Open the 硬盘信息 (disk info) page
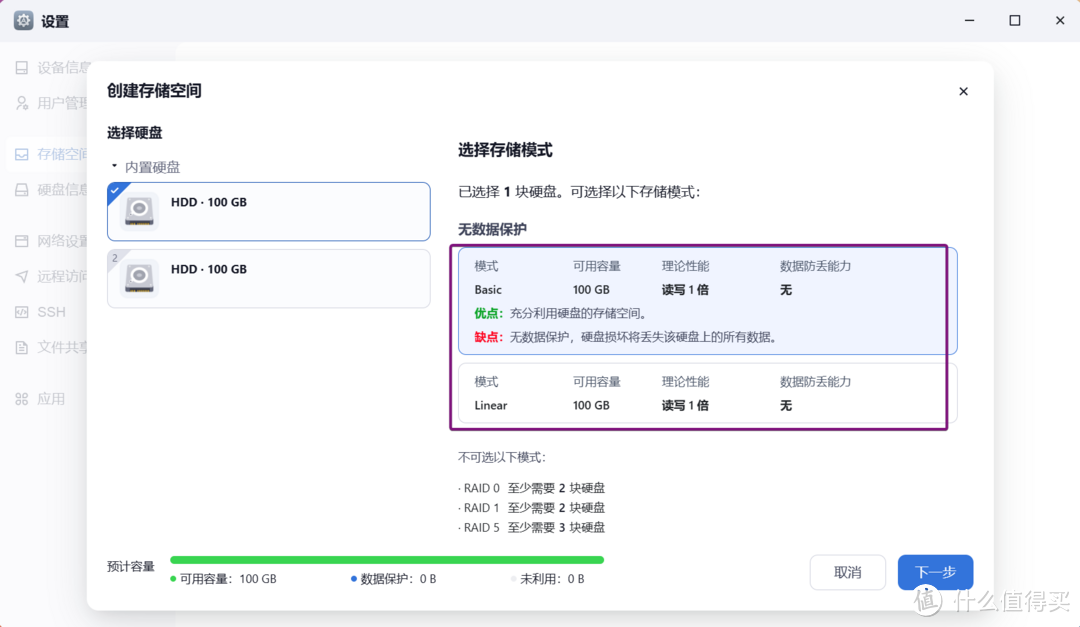This screenshot has width=1080, height=627. point(22,190)
